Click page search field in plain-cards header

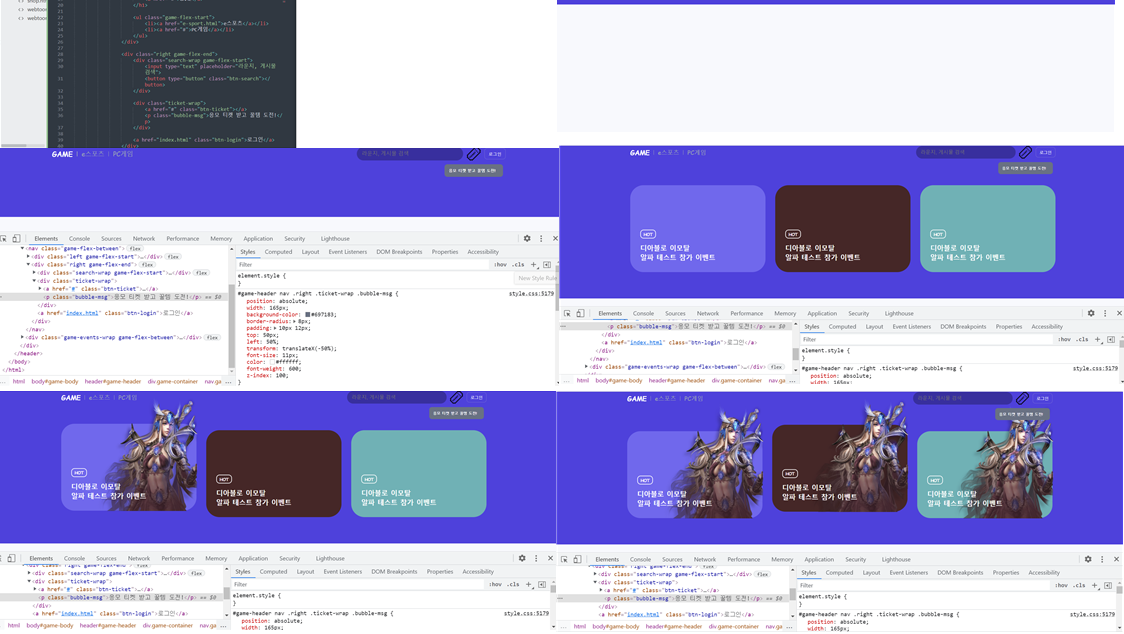point(965,152)
